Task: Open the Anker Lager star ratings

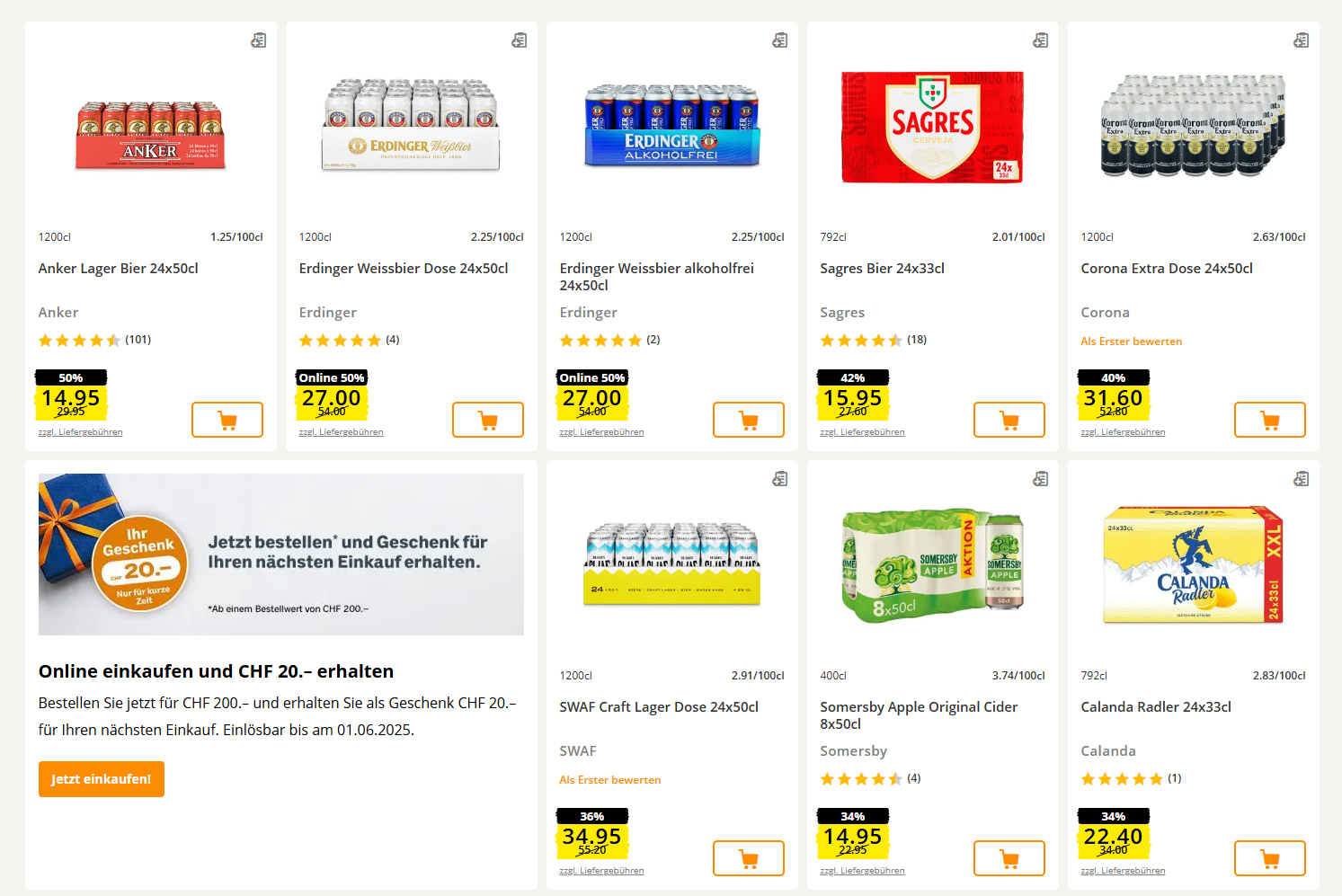Action: [x=79, y=340]
